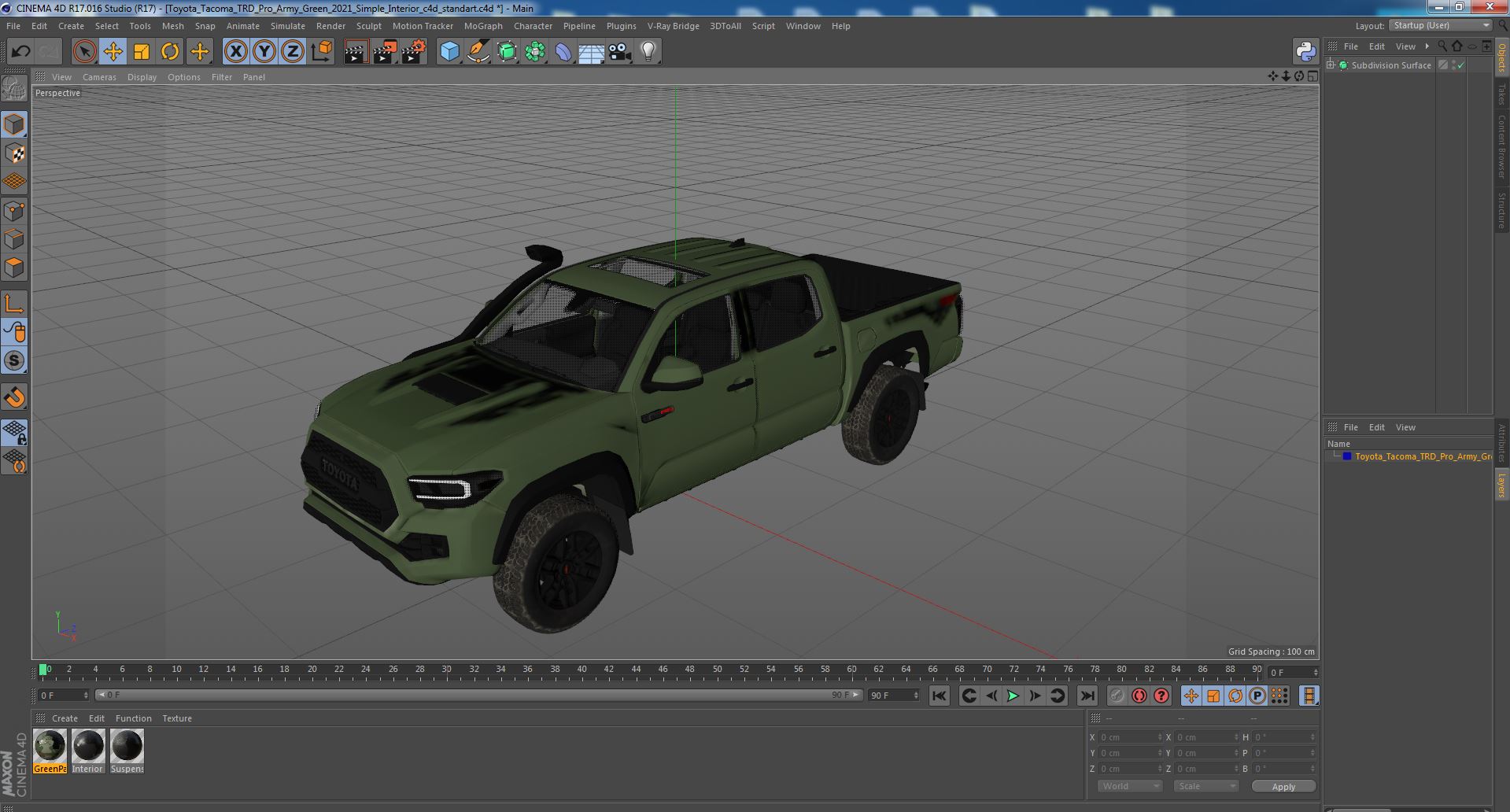Activate the Scale tool
This screenshot has height=812, width=1510.
pyautogui.click(x=142, y=52)
